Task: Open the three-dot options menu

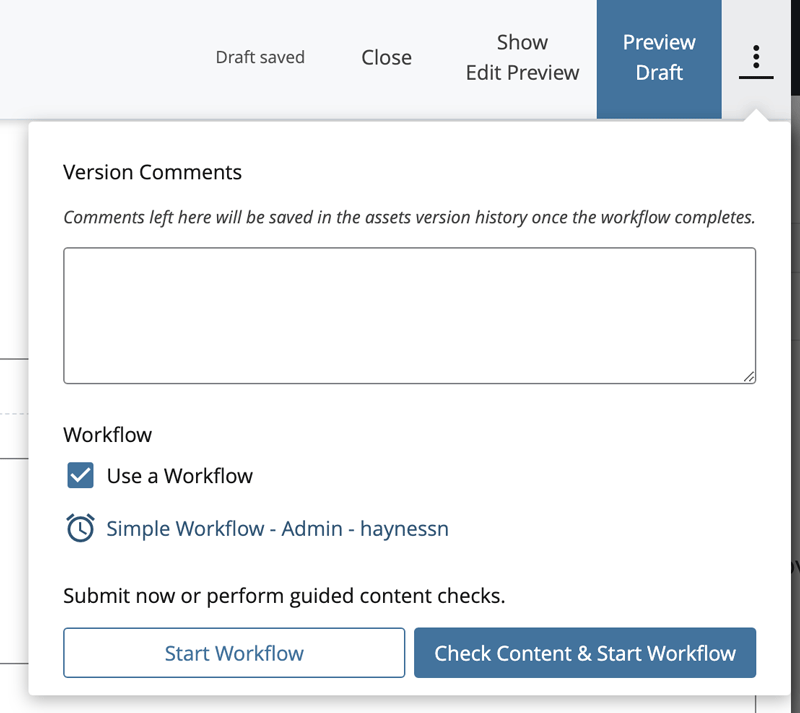Action: [x=756, y=58]
